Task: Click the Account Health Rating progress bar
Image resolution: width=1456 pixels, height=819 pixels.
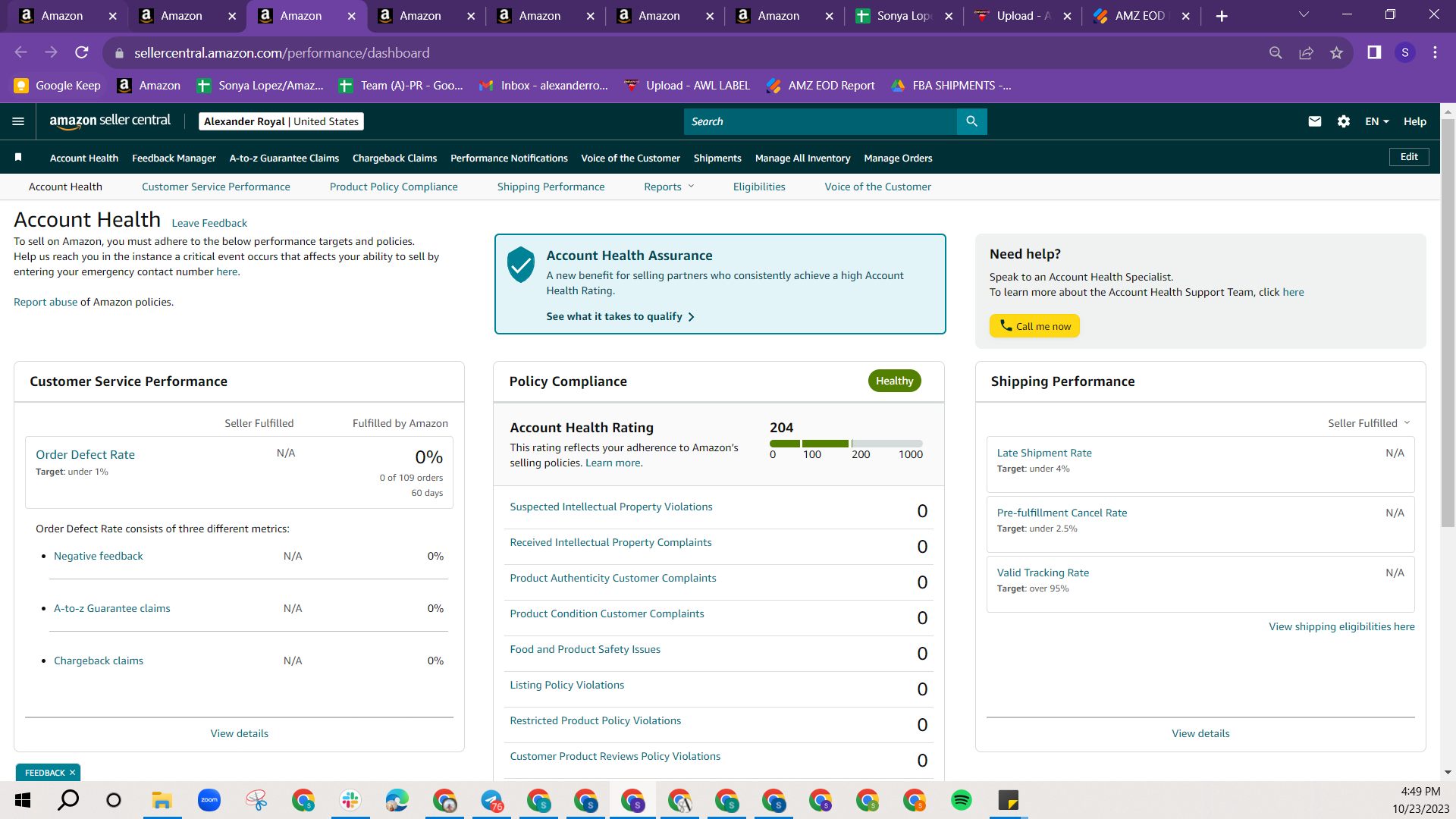Action: (x=846, y=444)
